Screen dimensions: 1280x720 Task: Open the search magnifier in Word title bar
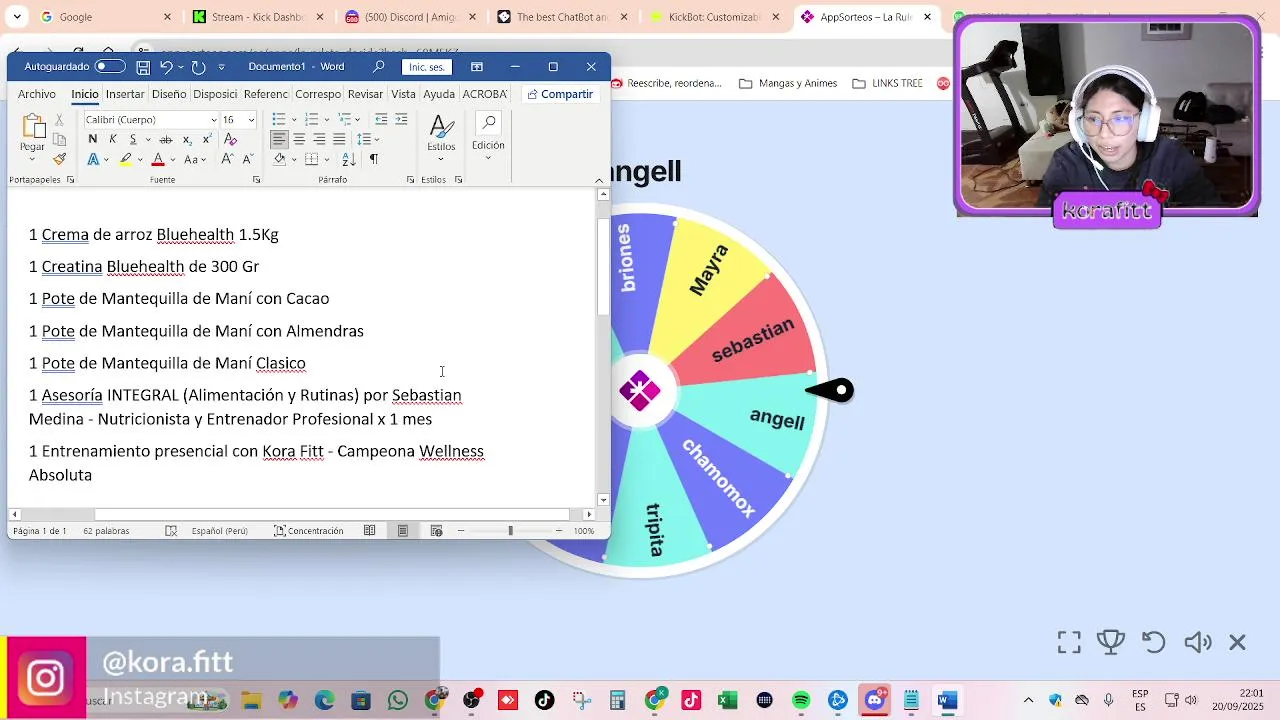(379, 67)
